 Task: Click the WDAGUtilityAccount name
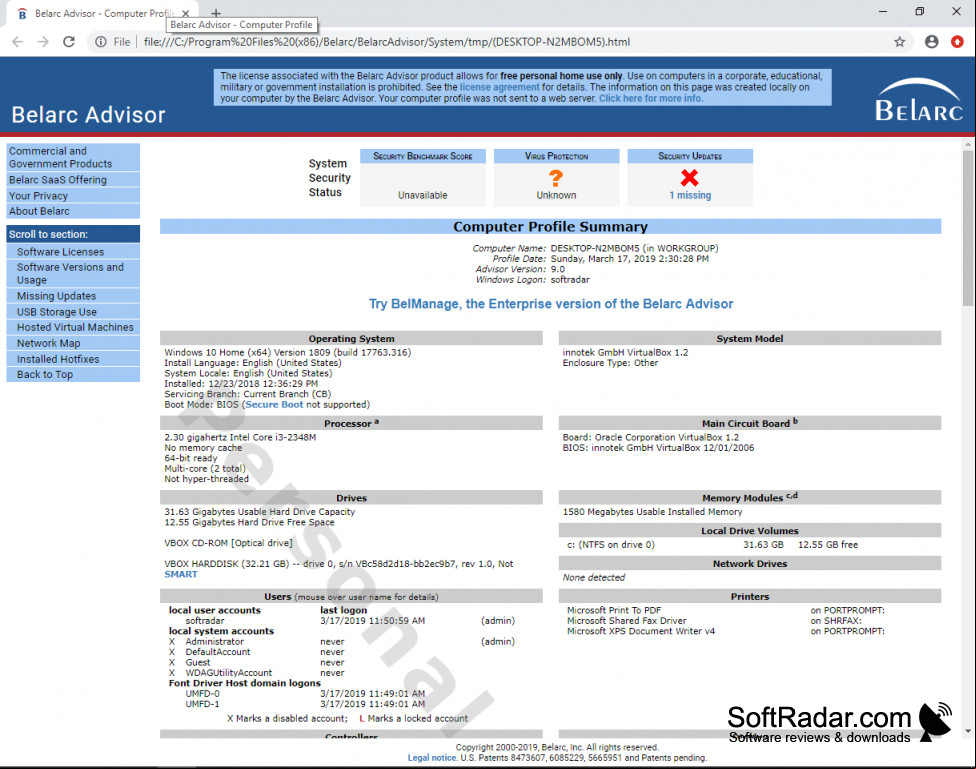(228, 672)
